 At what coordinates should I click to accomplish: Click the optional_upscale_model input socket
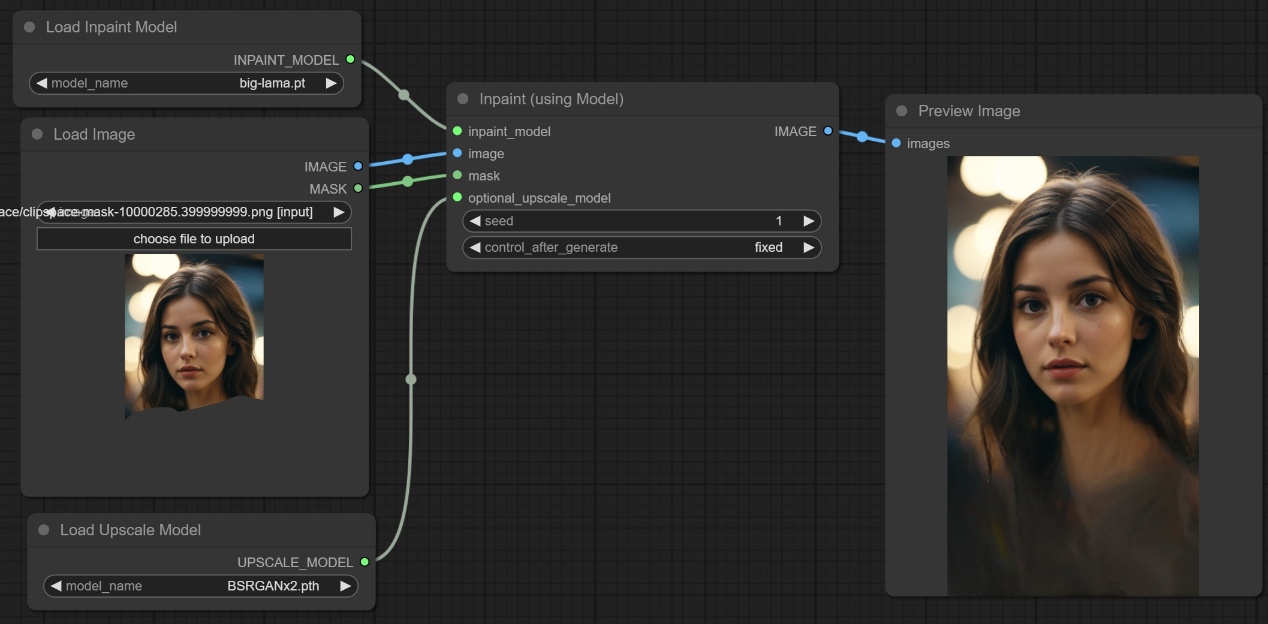point(457,198)
